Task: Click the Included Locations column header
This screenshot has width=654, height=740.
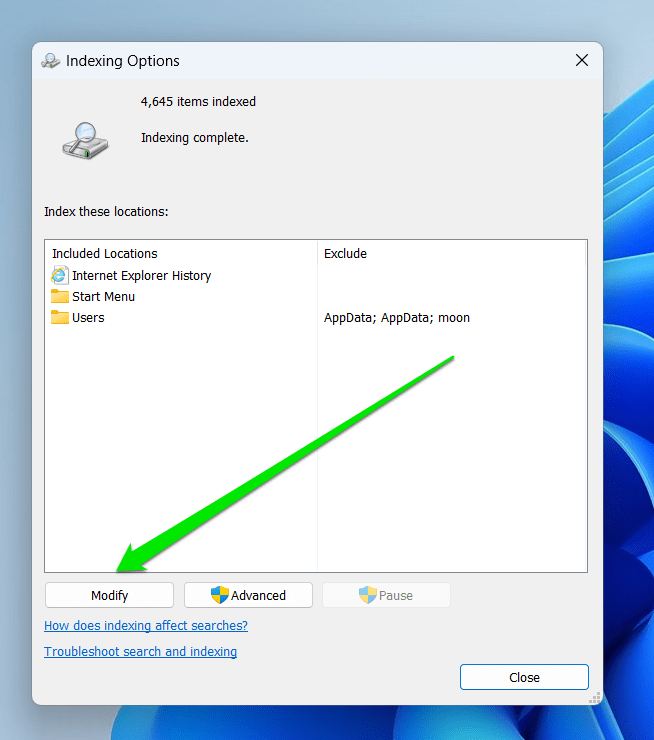Action: [x=181, y=253]
